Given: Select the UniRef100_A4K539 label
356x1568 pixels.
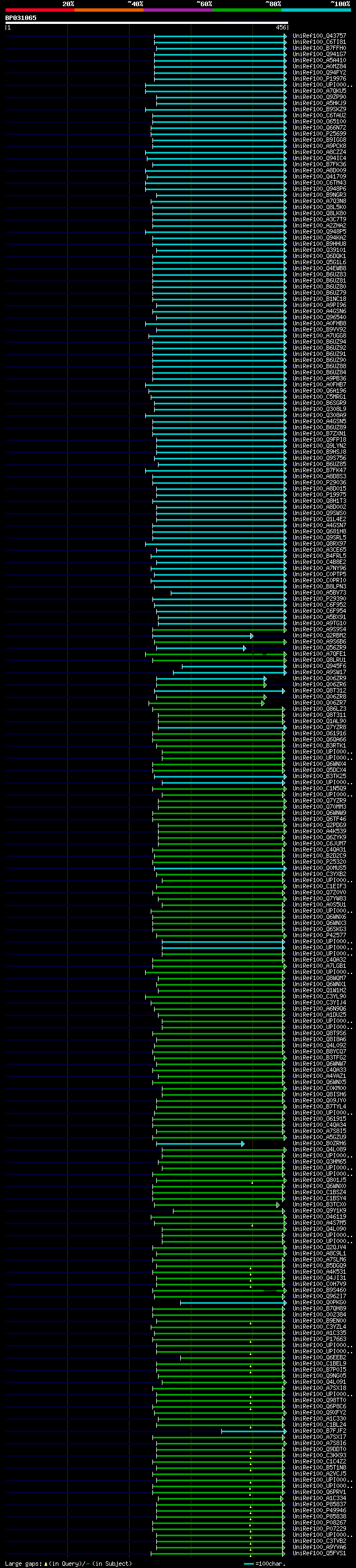Looking at the screenshot, I should pyautogui.click(x=319, y=831).
